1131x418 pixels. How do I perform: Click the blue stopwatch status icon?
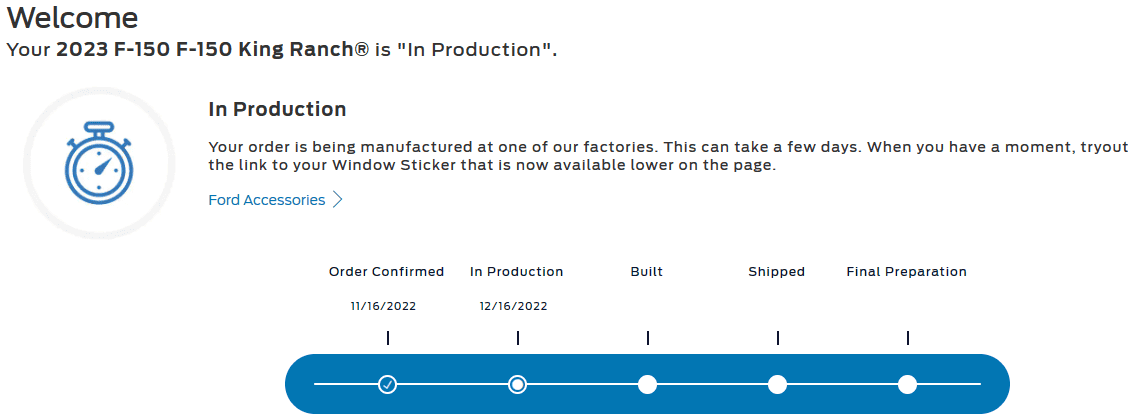pos(99,163)
